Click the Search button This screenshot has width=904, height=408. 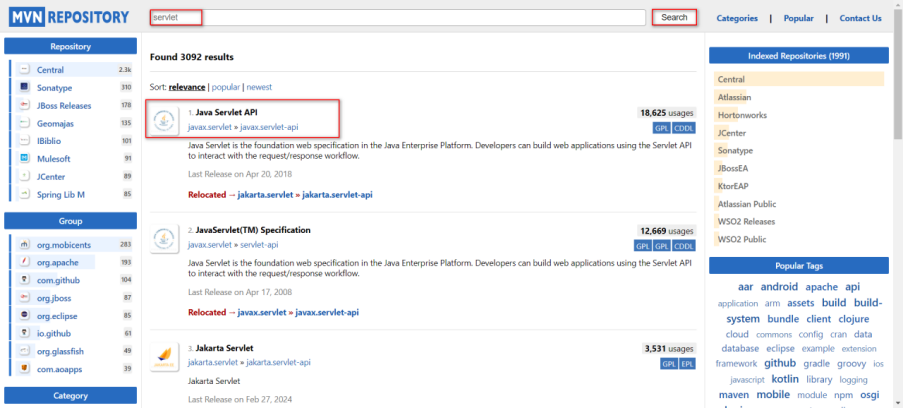pyautogui.click(x=674, y=17)
